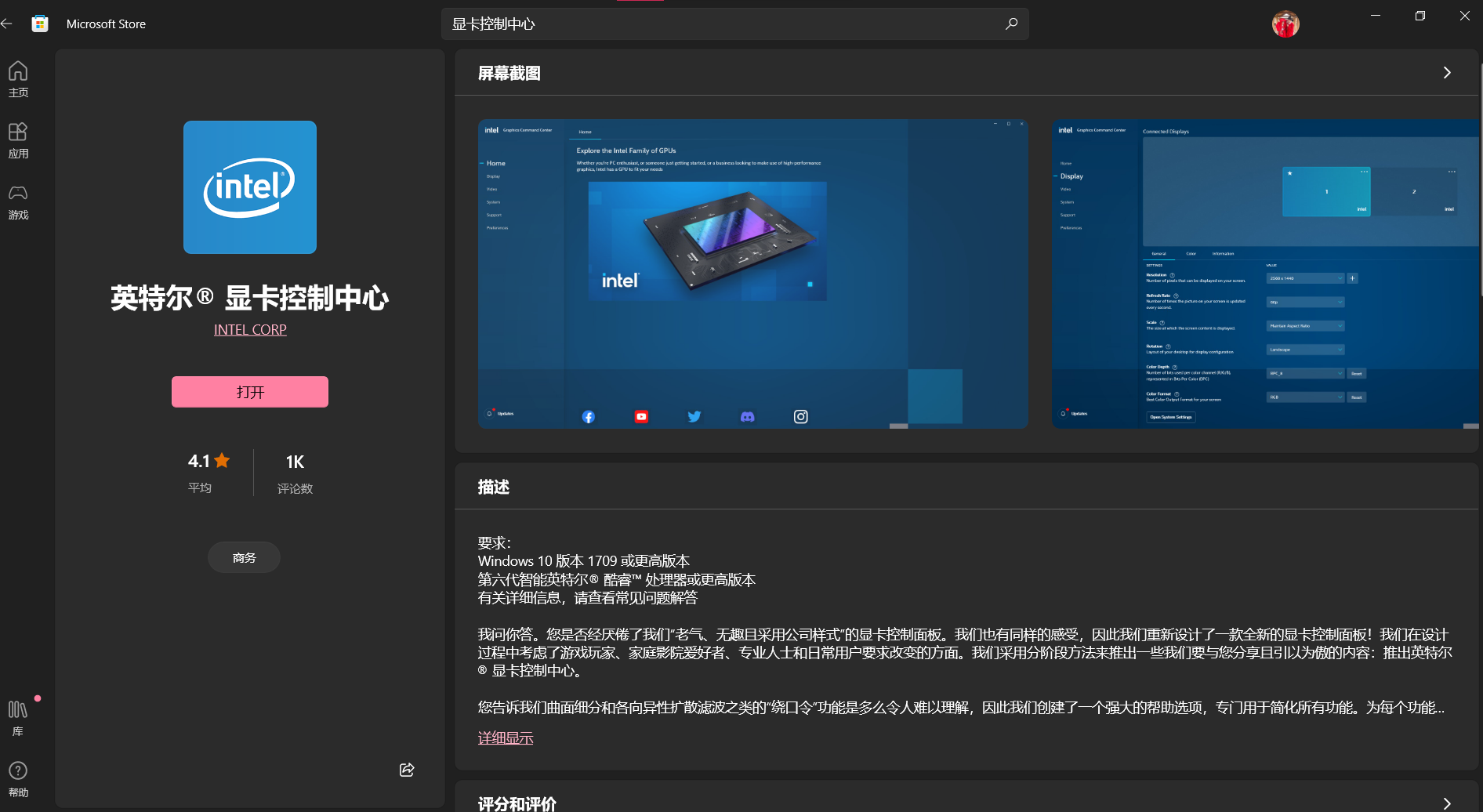Click the 屏幕截图 section heading

tap(509, 73)
